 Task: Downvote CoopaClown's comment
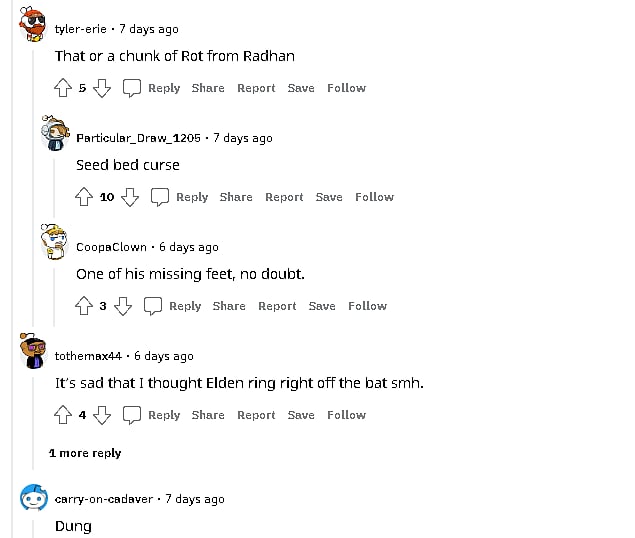coord(122,306)
